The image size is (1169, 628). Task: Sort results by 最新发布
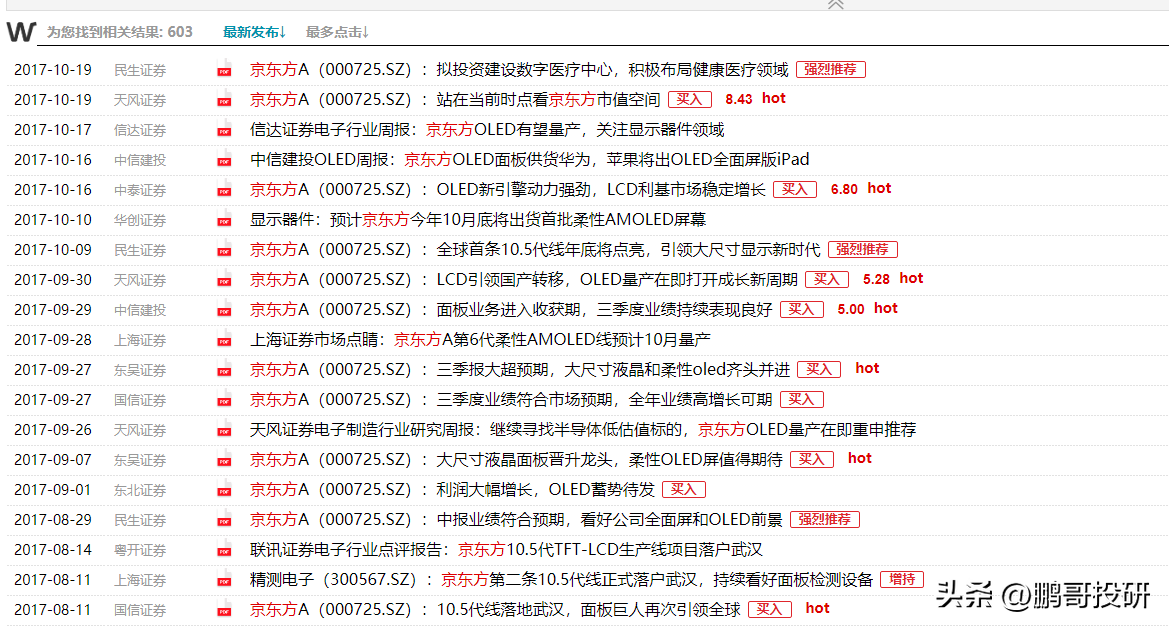pos(254,32)
